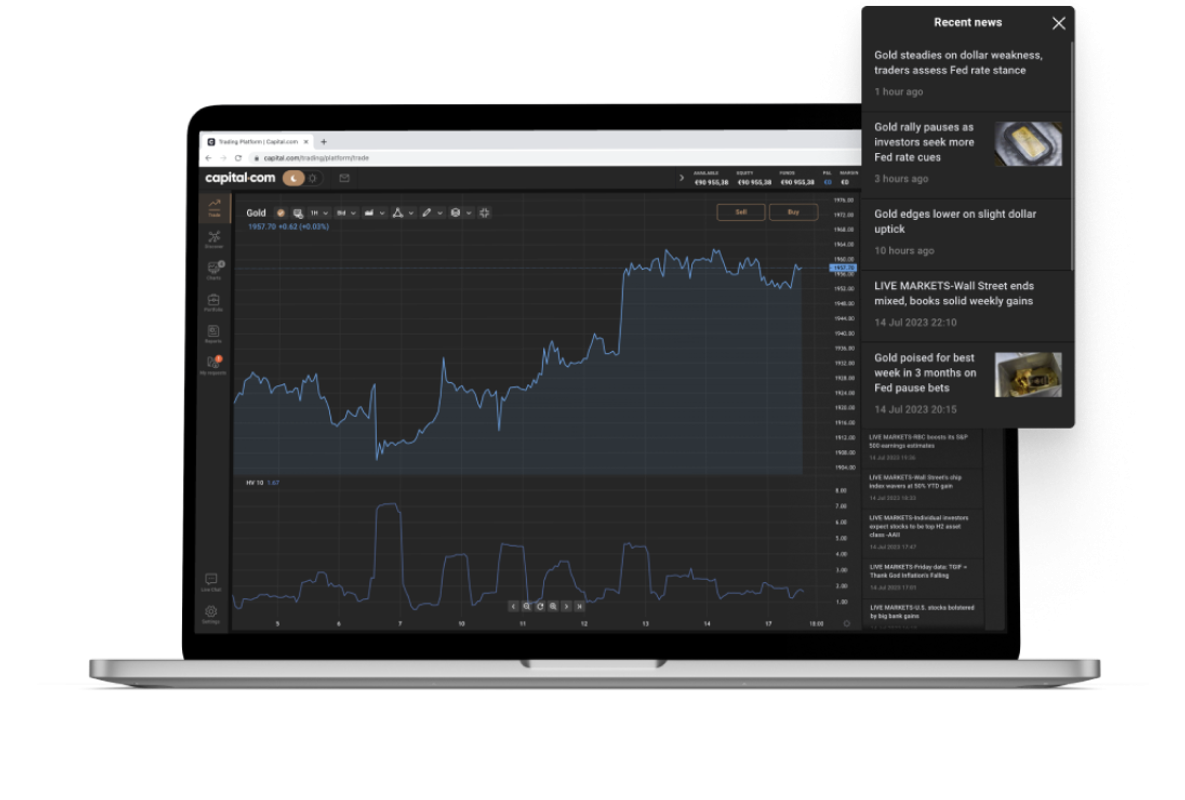This screenshot has height=800, width=1185.
Task: Reset chart view with the refresh icon
Action: pyautogui.click(x=540, y=606)
